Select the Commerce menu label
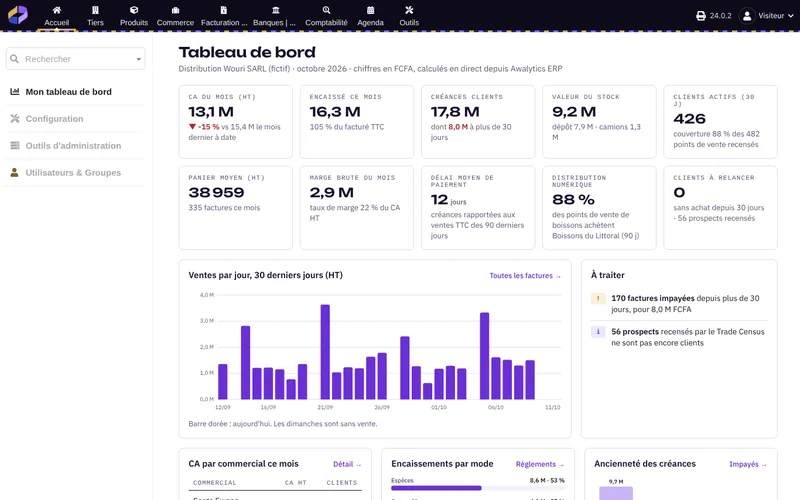This screenshot has width=800, height=500. tap(175, 22)
